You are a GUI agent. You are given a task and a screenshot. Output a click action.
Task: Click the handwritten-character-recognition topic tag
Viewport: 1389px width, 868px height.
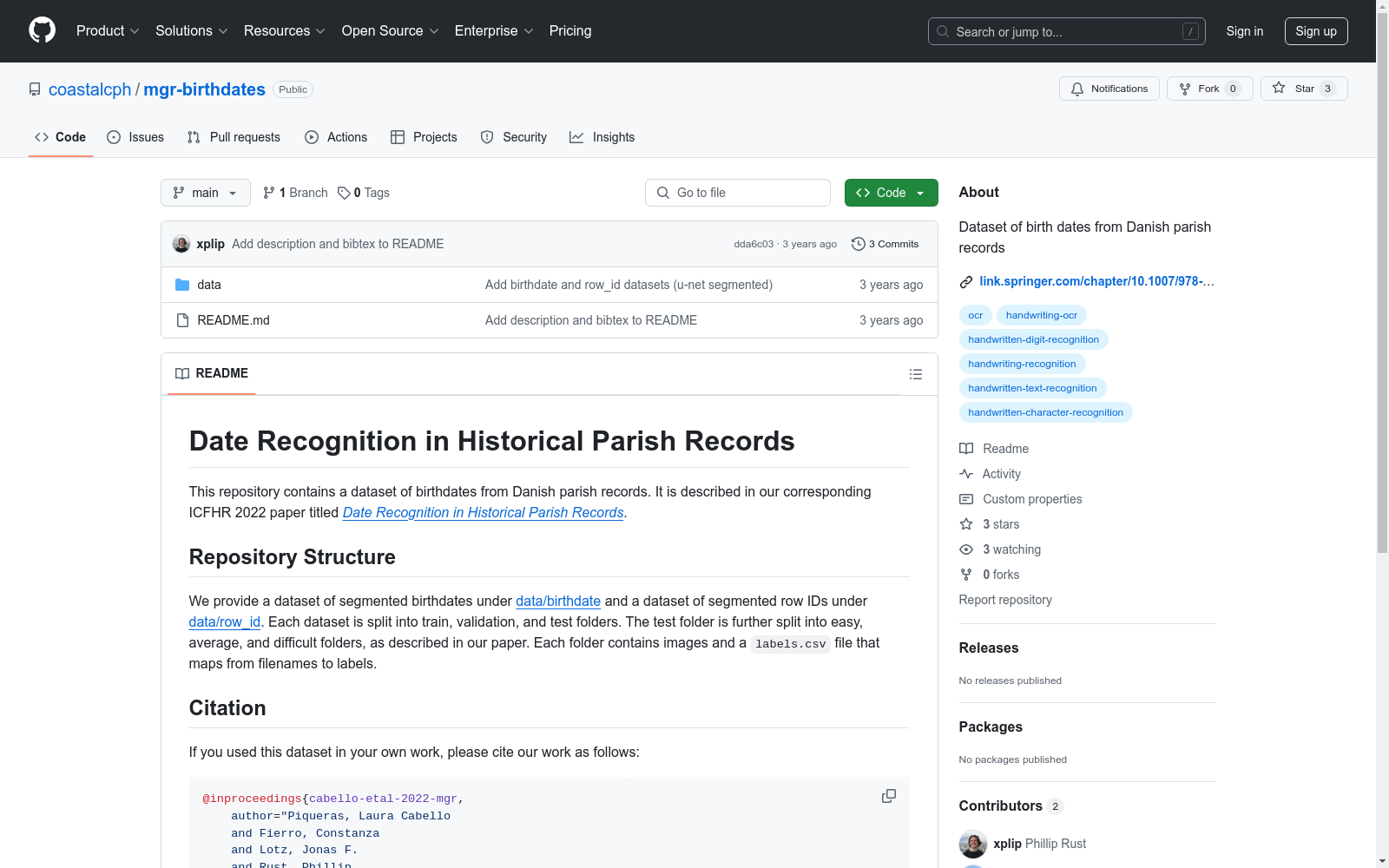click(1046, 412)
